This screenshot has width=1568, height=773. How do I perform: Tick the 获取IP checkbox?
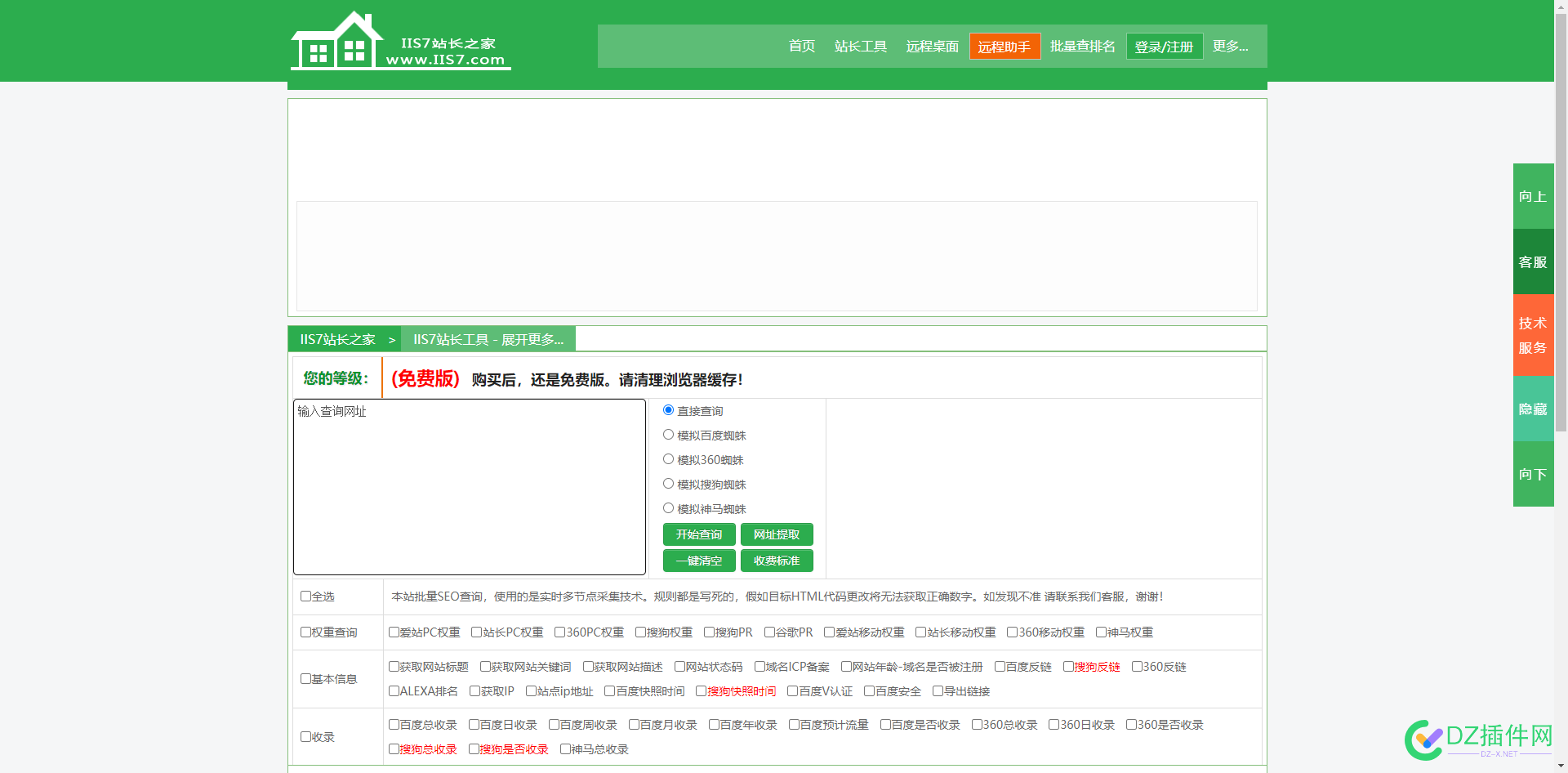[x=474, y=691]
